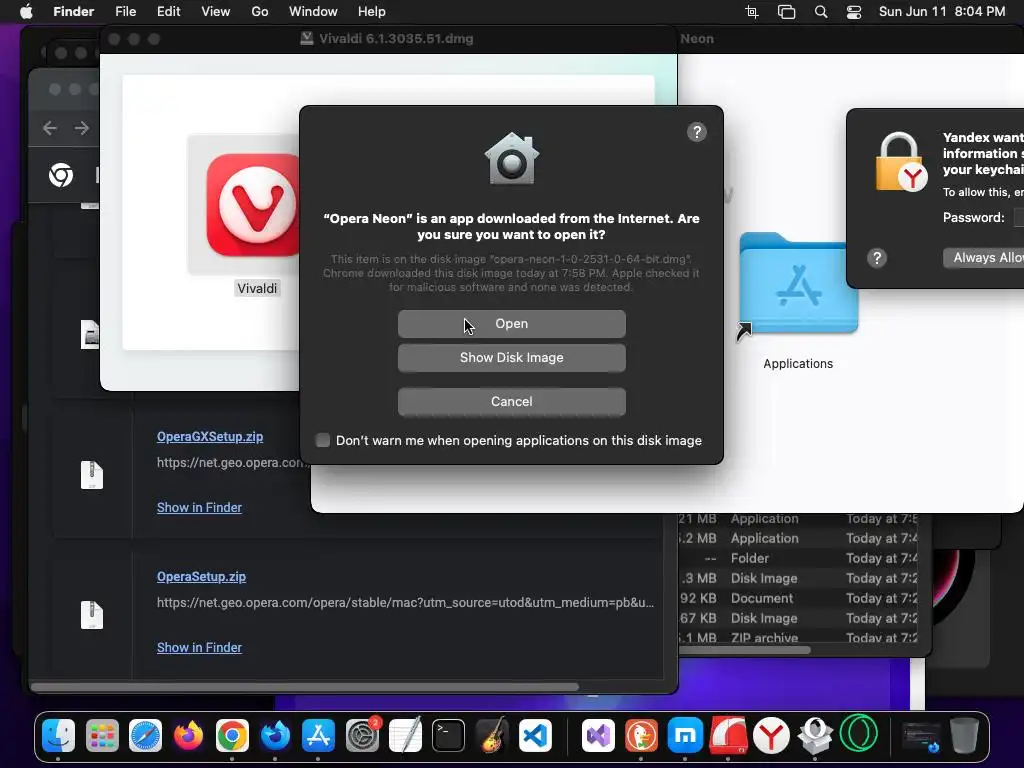Viewport: 1024px width, 768px height.
Task: Click Show in Finder under OperaGXSetup.zip
Action: click(199, 507)
